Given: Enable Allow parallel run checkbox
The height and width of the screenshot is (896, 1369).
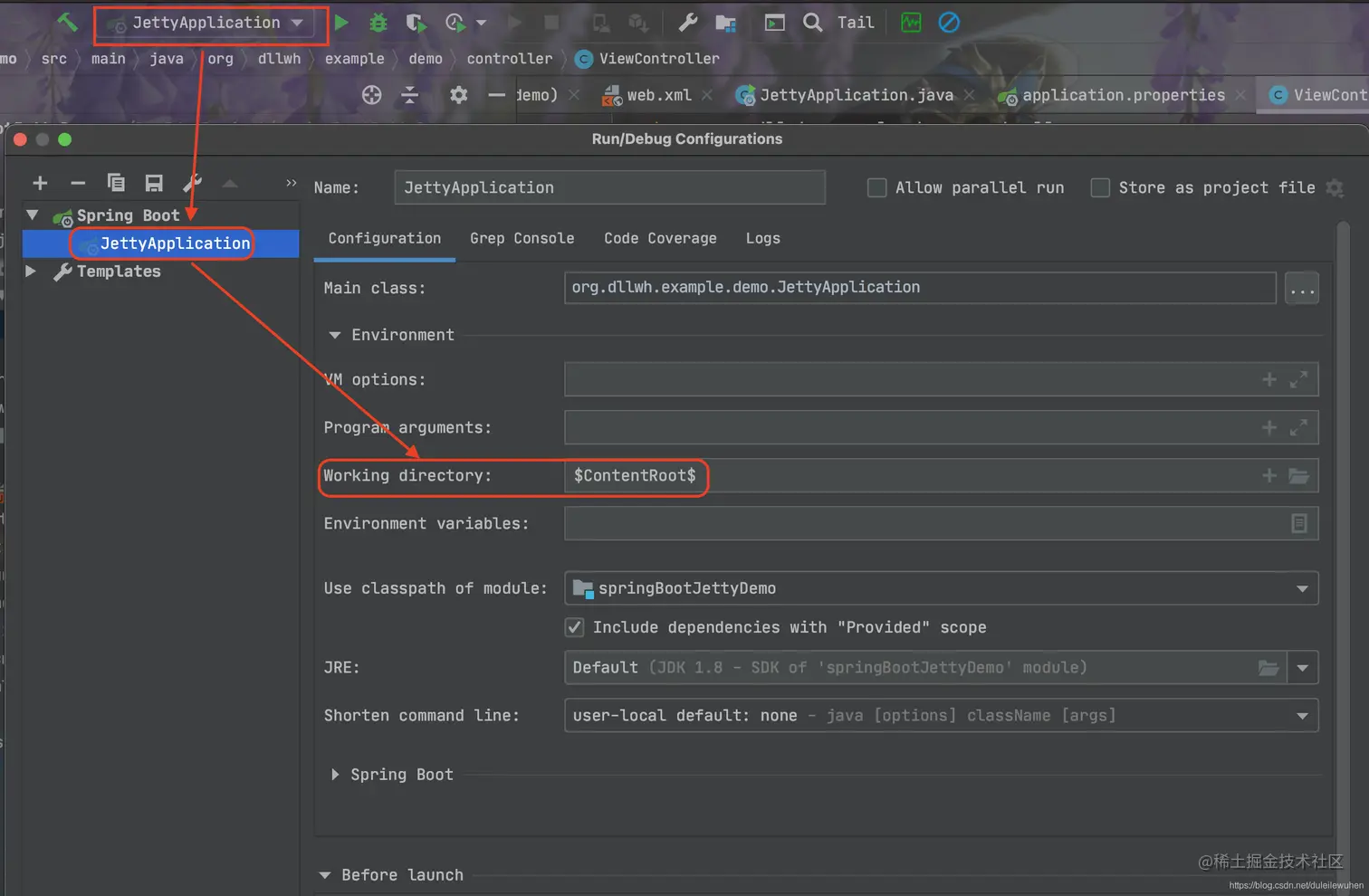Looking at the screenshot, I should coord(876,187).
